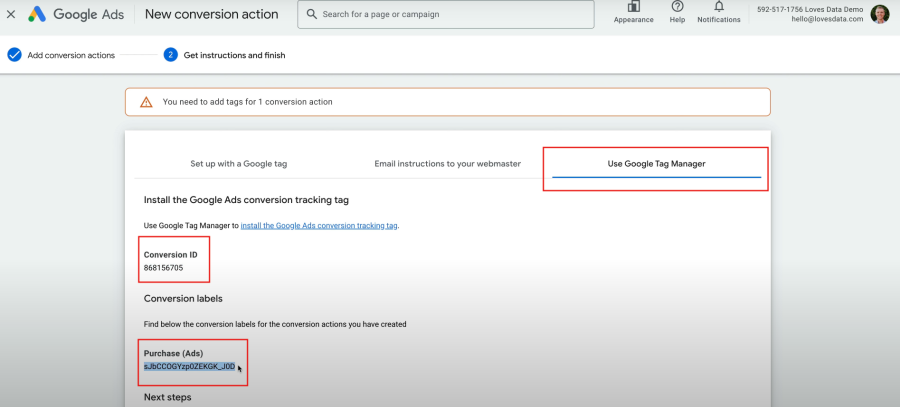Click the Conversion labels heading
The image size is (900, 407).
(x=183, y=299)
